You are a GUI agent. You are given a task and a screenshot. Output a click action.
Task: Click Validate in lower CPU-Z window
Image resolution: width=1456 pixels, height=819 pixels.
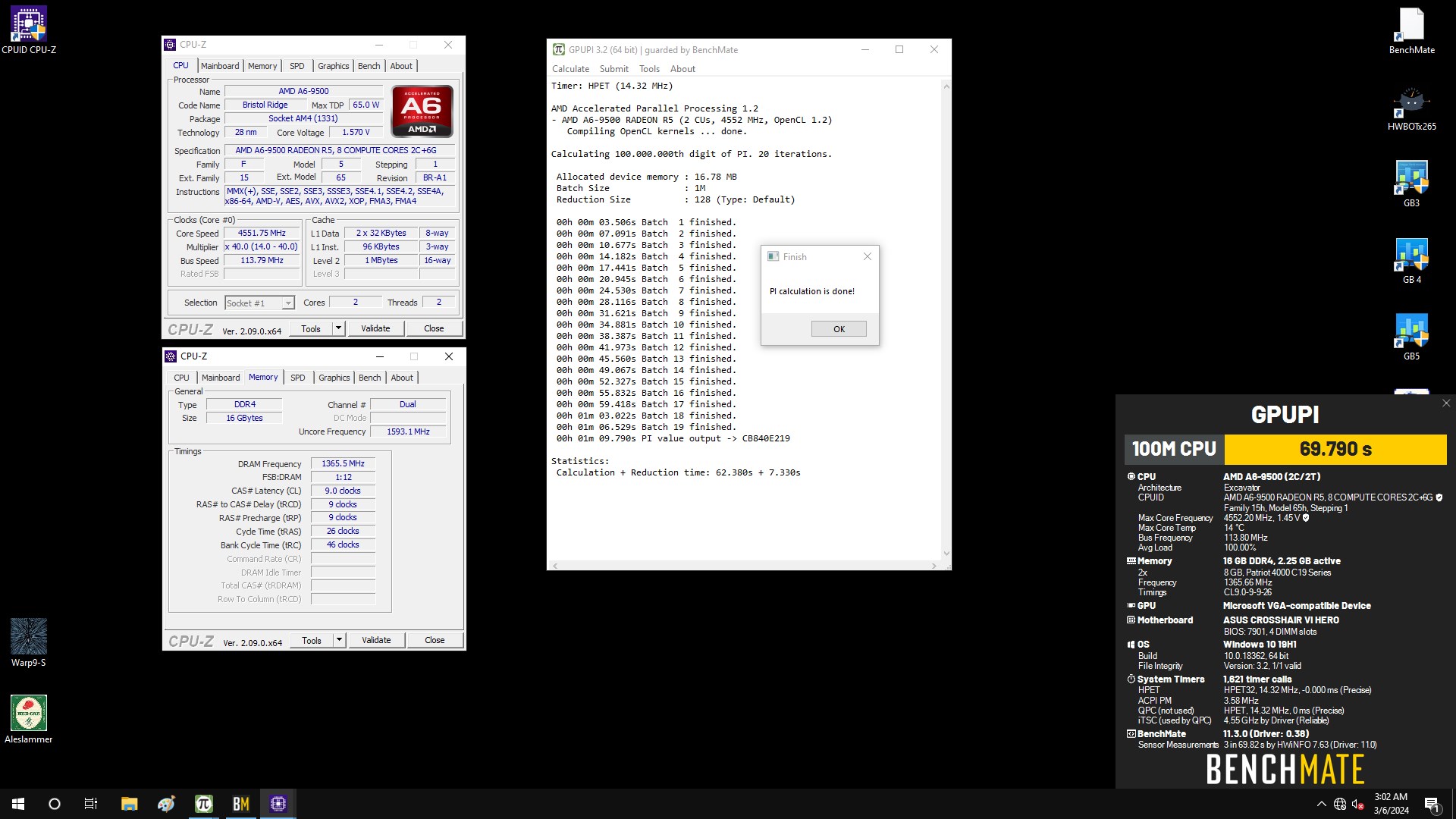click(x=376, y=640)
